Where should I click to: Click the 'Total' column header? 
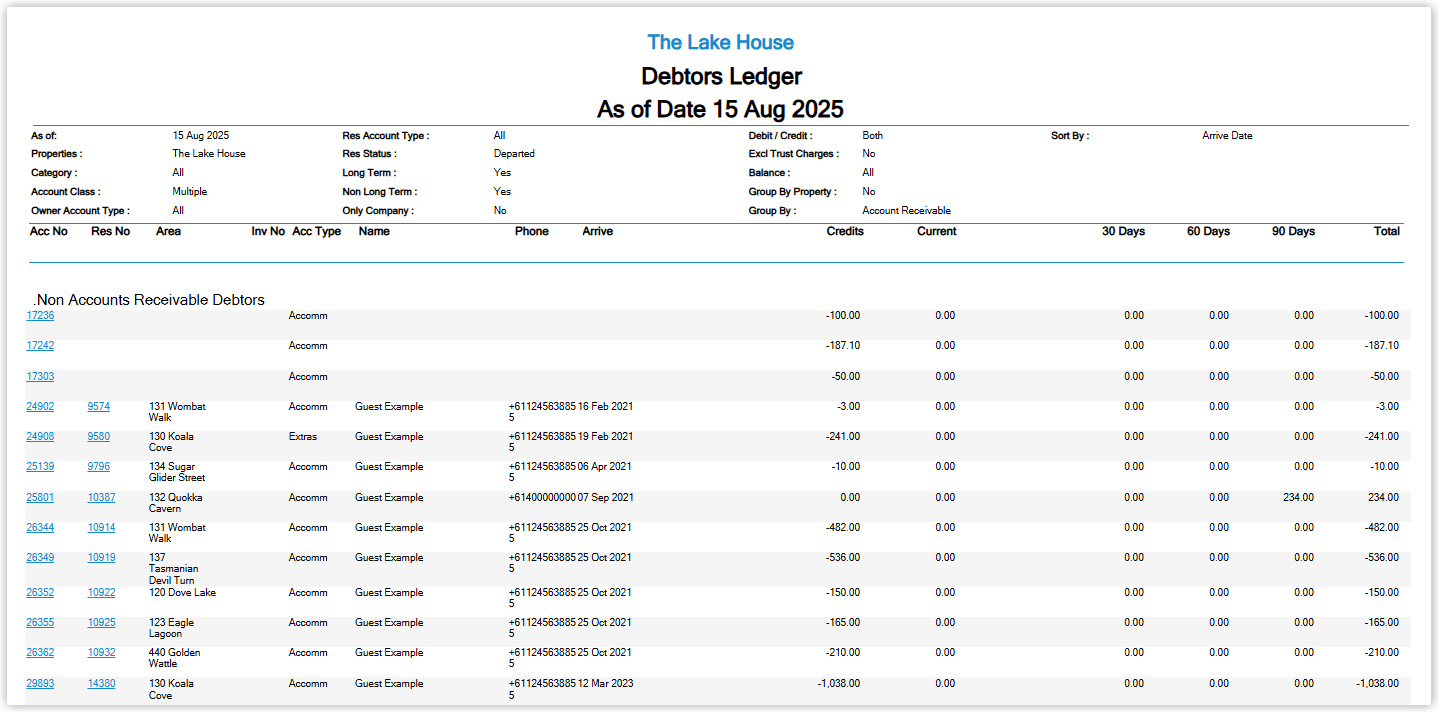1387,232
